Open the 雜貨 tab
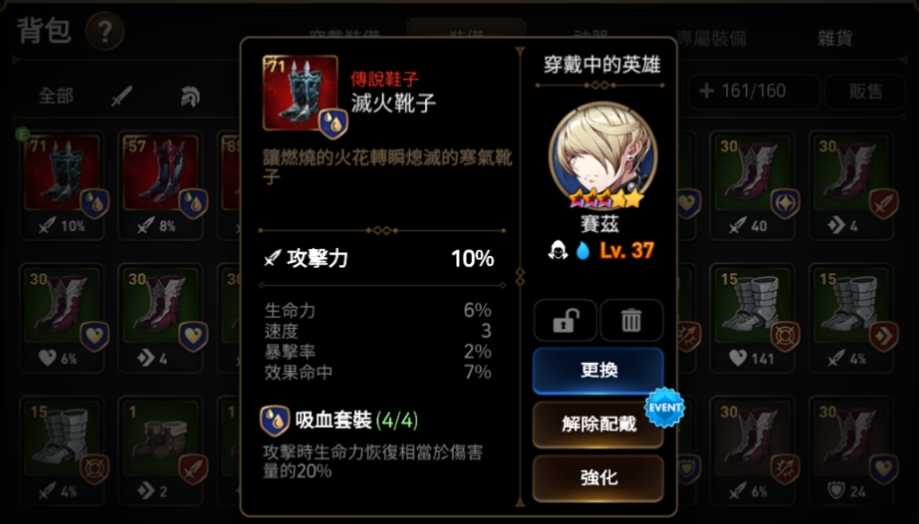 click(x=835, y=39)
